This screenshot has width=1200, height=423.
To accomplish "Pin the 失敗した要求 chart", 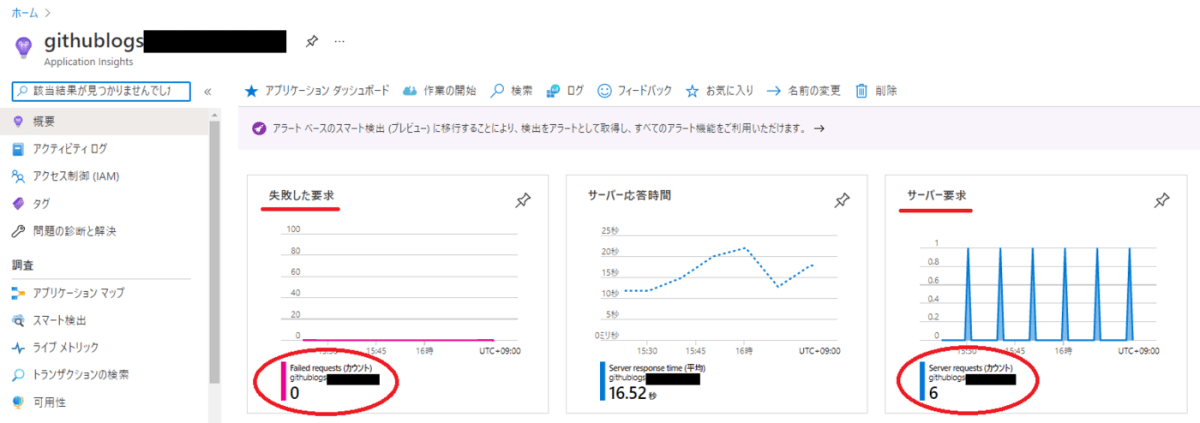I will click(522, 201).
